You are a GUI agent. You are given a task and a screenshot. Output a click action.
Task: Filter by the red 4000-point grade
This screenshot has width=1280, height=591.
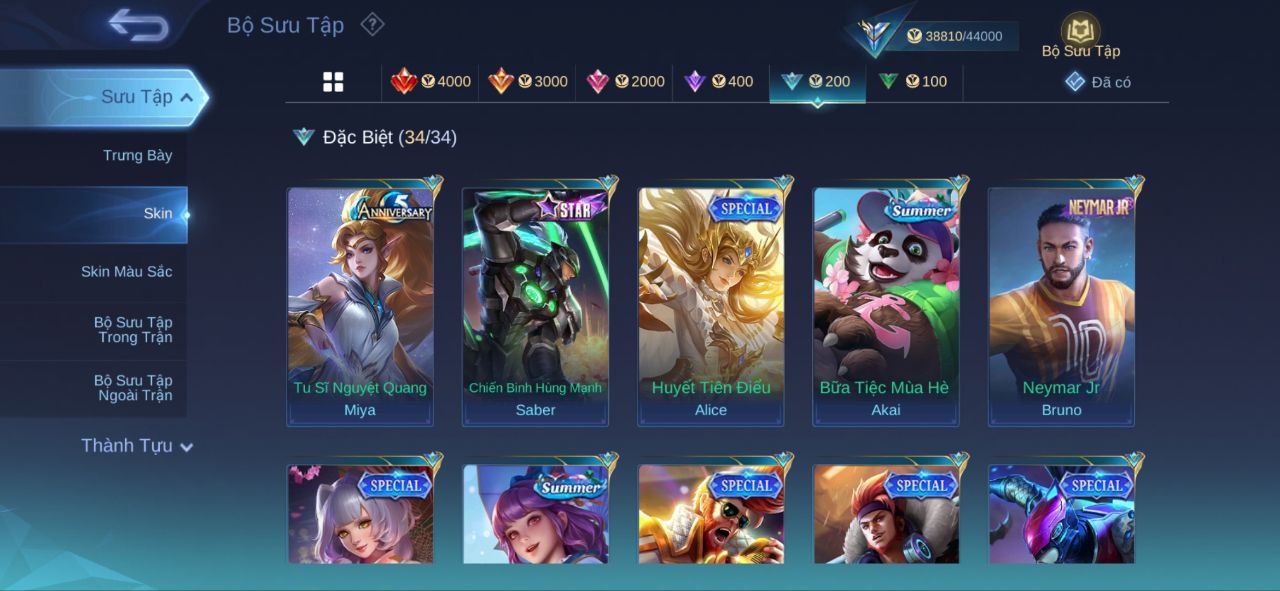(431, 82)
